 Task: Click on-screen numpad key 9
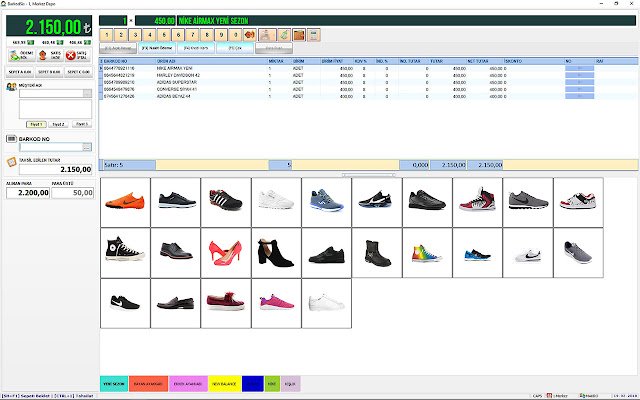(221, 35)
